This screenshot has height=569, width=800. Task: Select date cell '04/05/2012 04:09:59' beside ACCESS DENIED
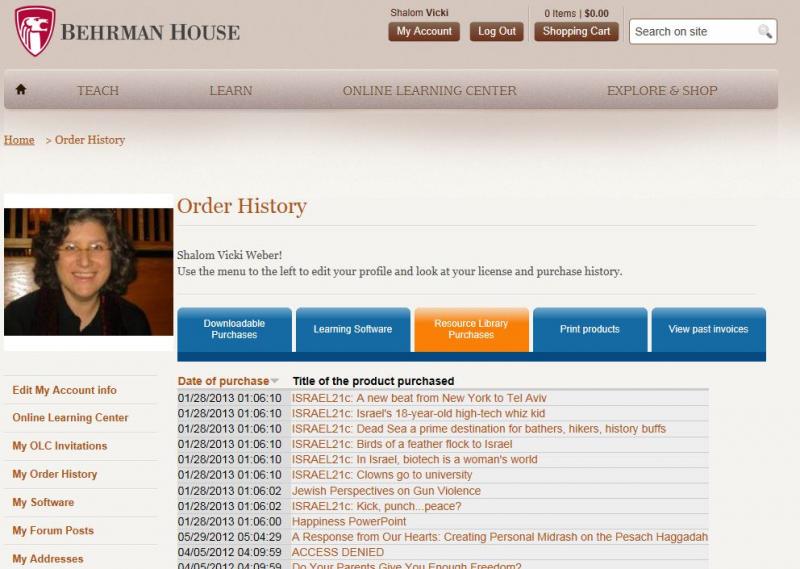click(230, 552)
